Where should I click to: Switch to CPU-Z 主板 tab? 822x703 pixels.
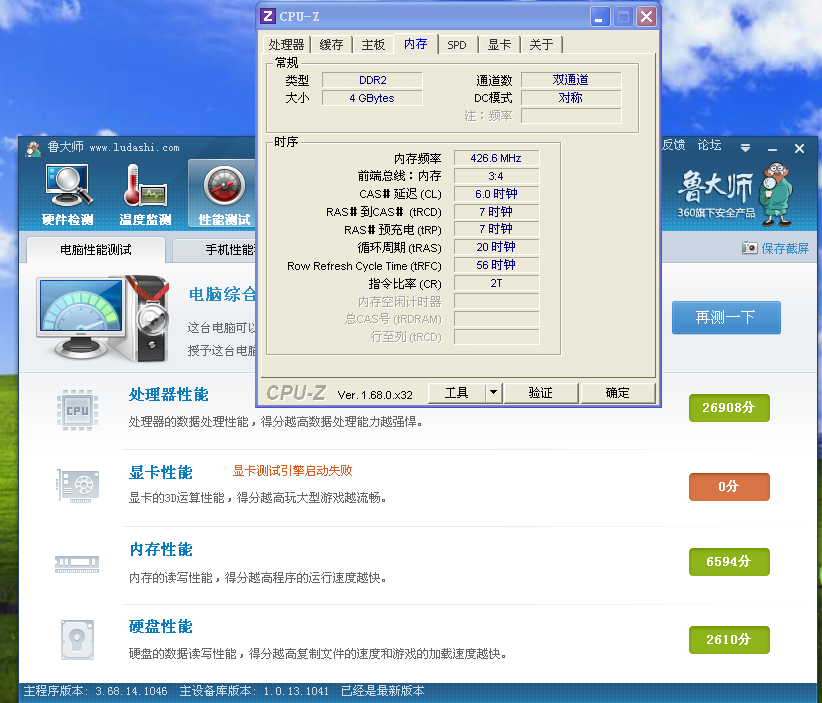(x=373, y=45)
